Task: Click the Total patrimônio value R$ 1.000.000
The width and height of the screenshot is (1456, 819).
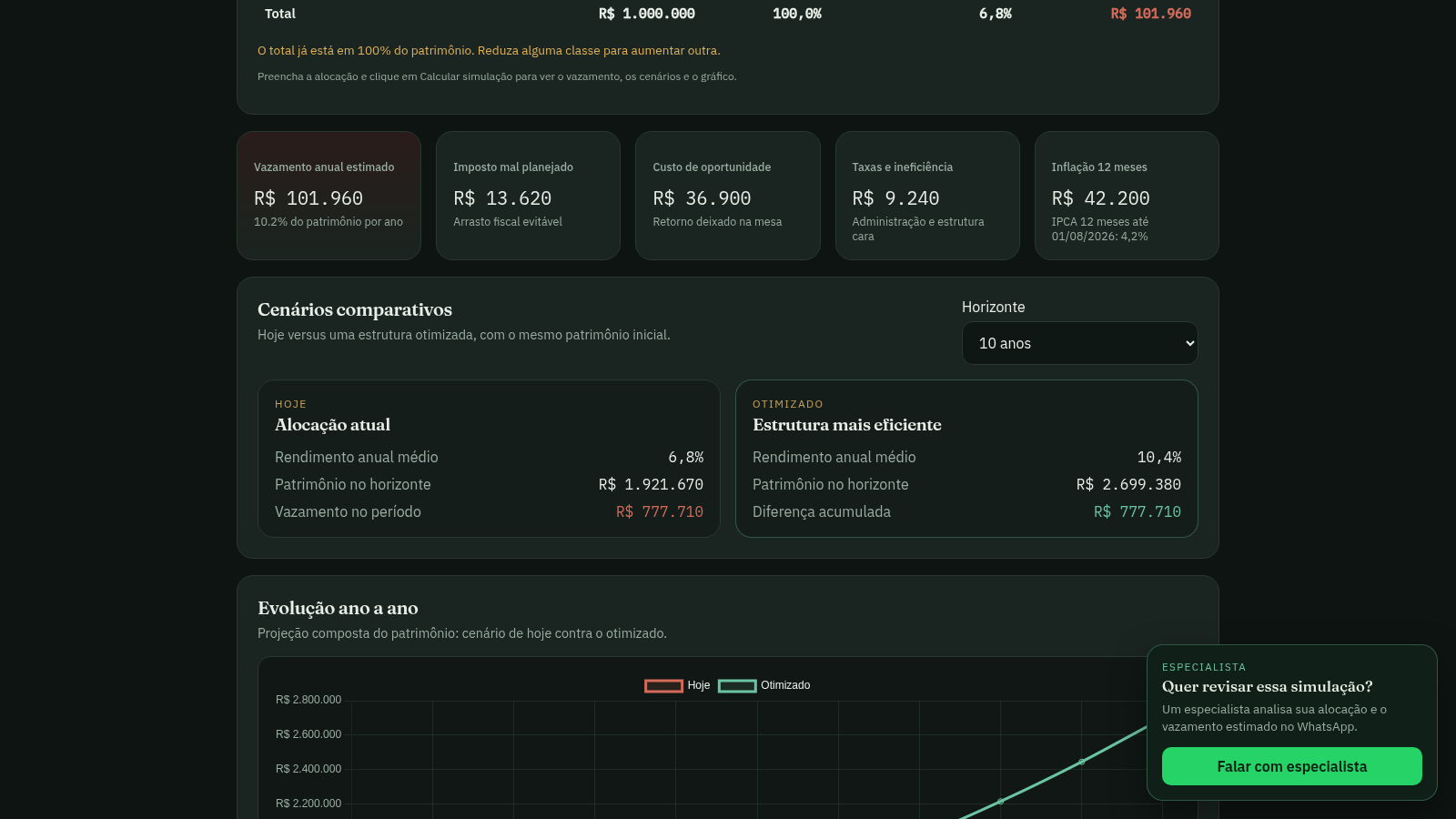Action: [x=646, y=14]
